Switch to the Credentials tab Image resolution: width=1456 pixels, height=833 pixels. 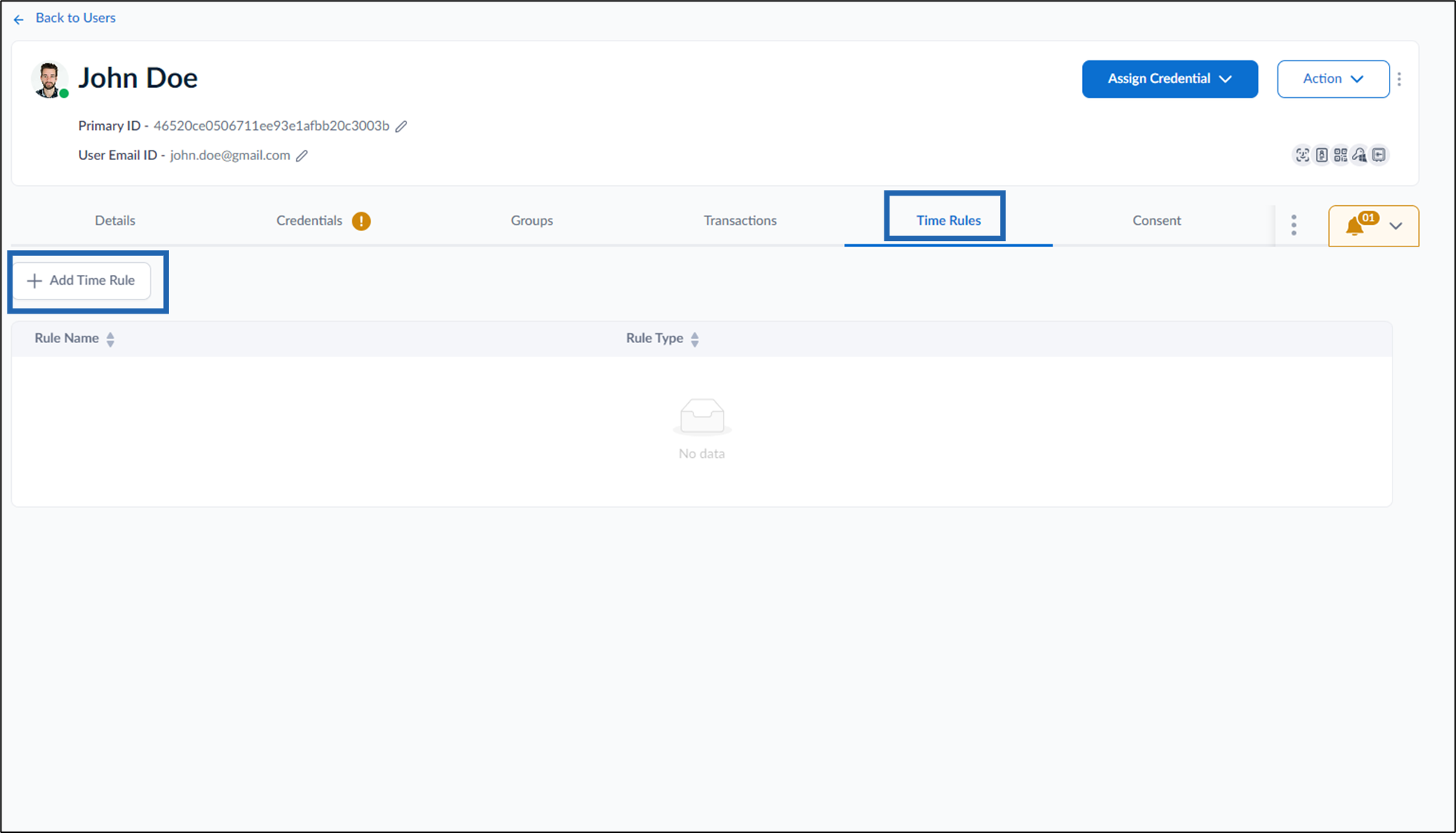pyautogui.click(x=309, y=221)
